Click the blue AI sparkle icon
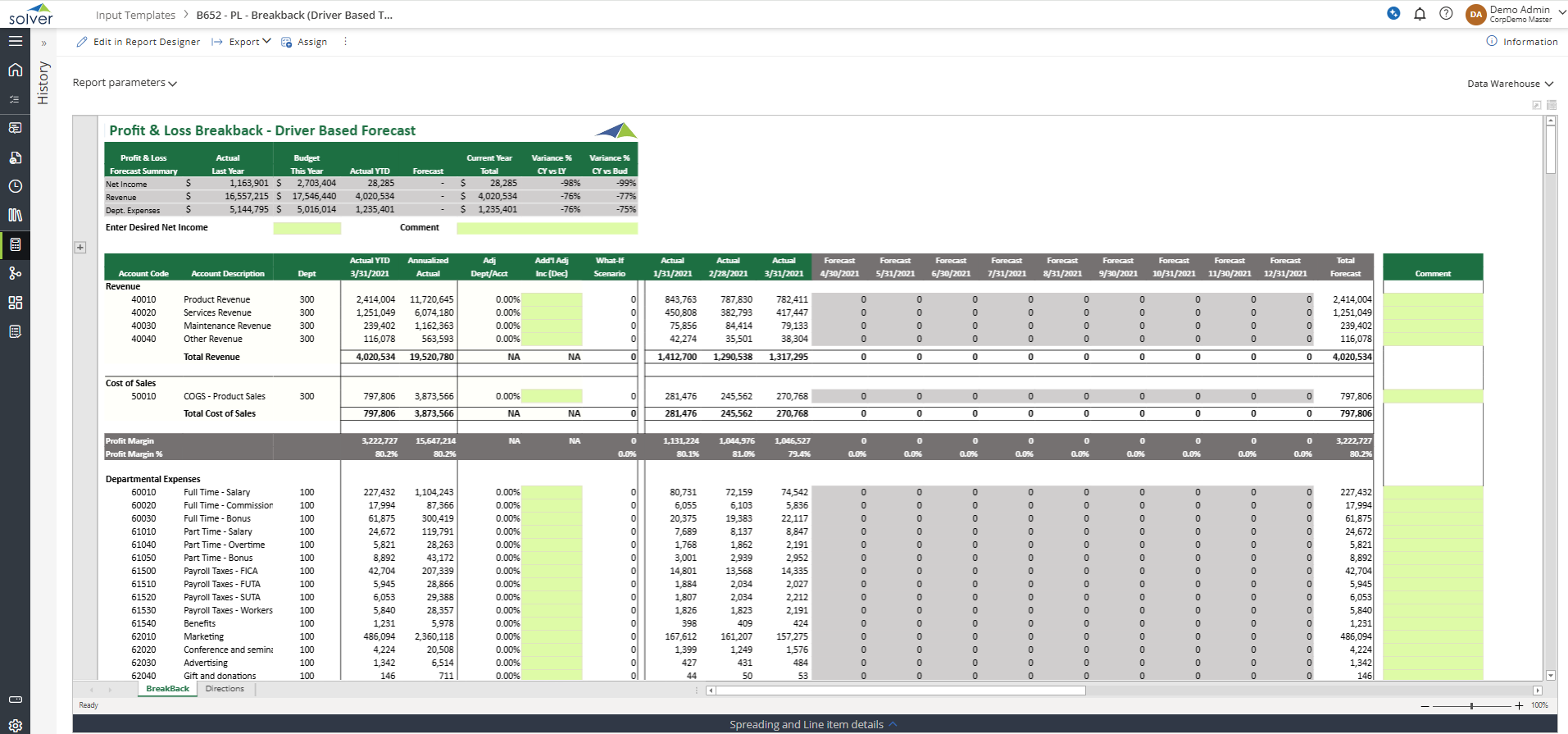The image size is (1568, 734). tap(1393, 13)
